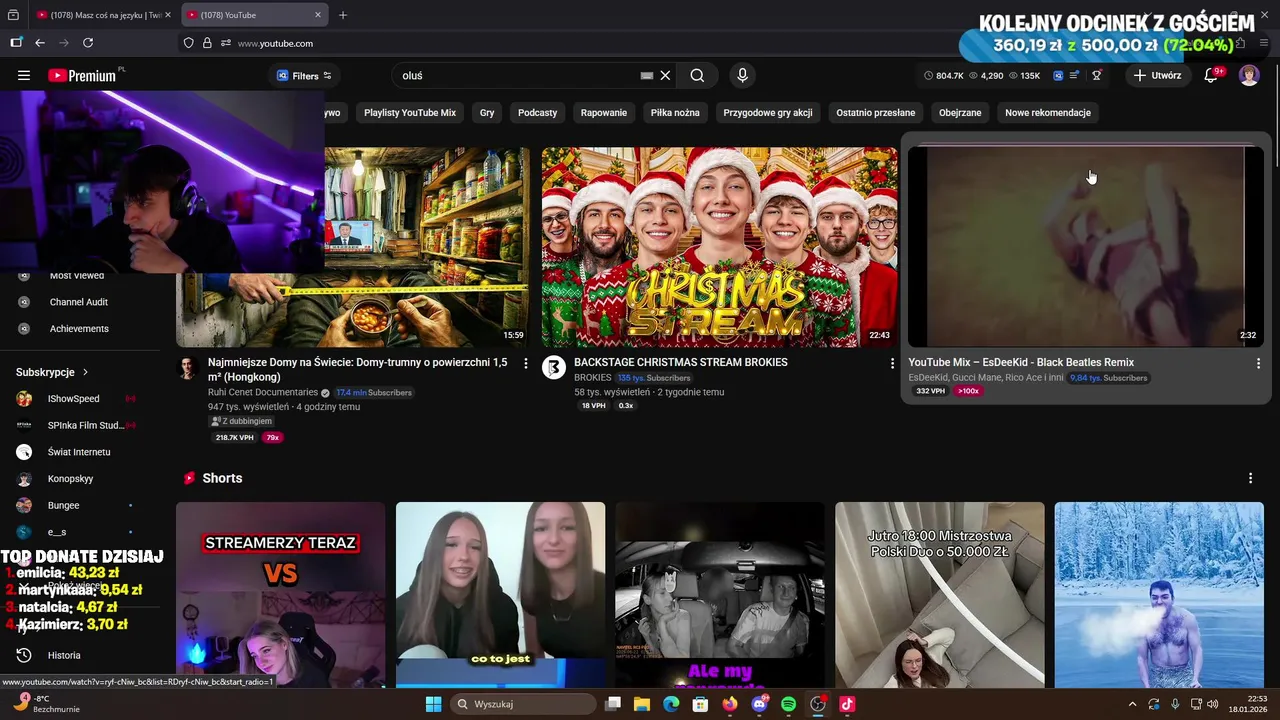
Task: Open the BROKIES channel avatar
Action: (554, 367)
